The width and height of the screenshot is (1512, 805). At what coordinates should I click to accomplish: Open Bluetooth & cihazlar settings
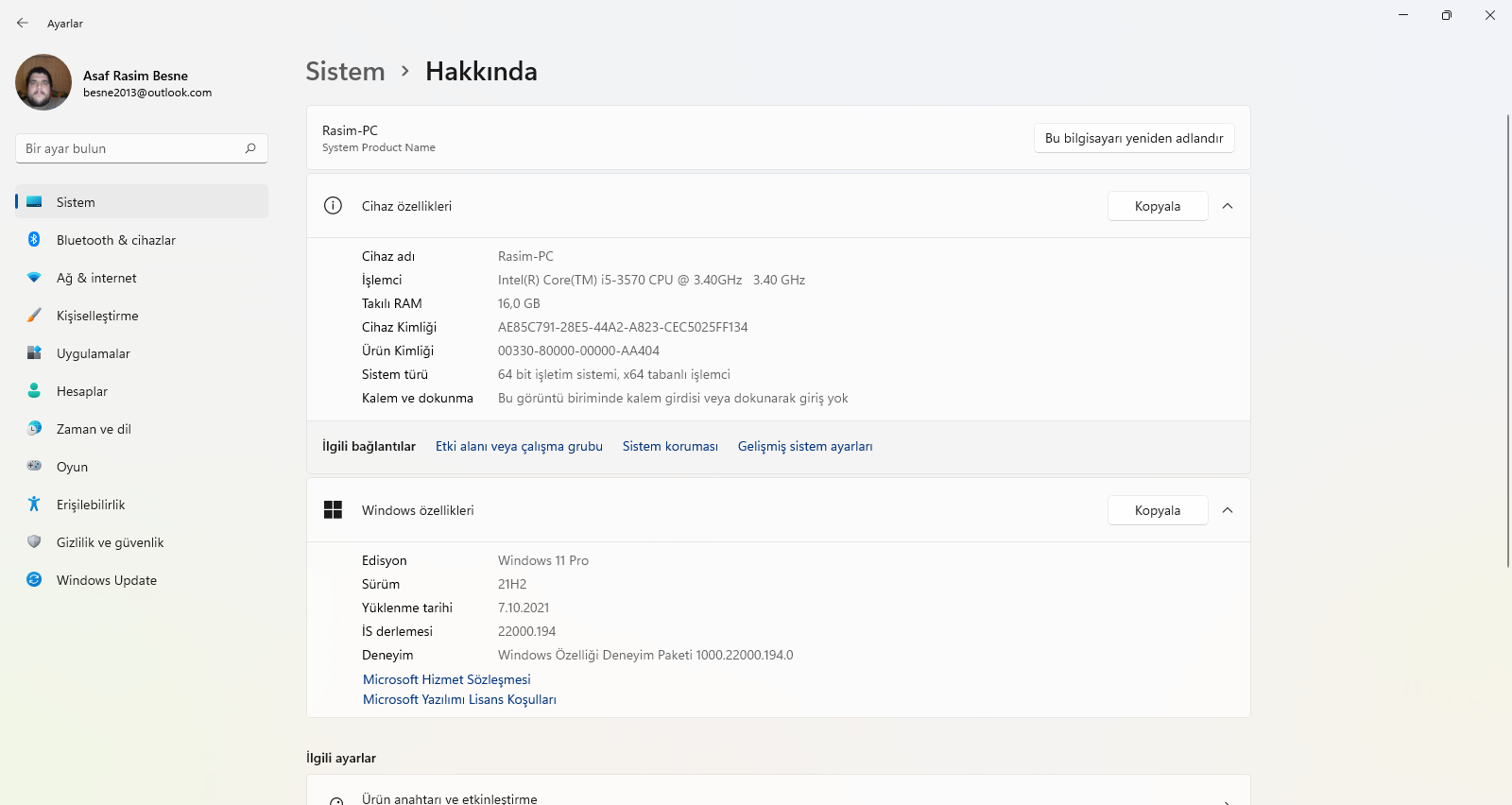(142, 240)
